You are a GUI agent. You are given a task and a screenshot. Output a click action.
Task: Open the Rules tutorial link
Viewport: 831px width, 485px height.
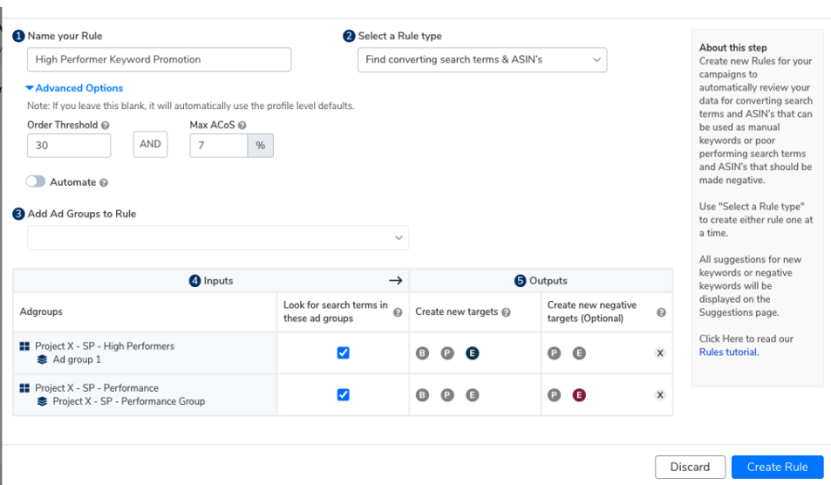[728, 351]
